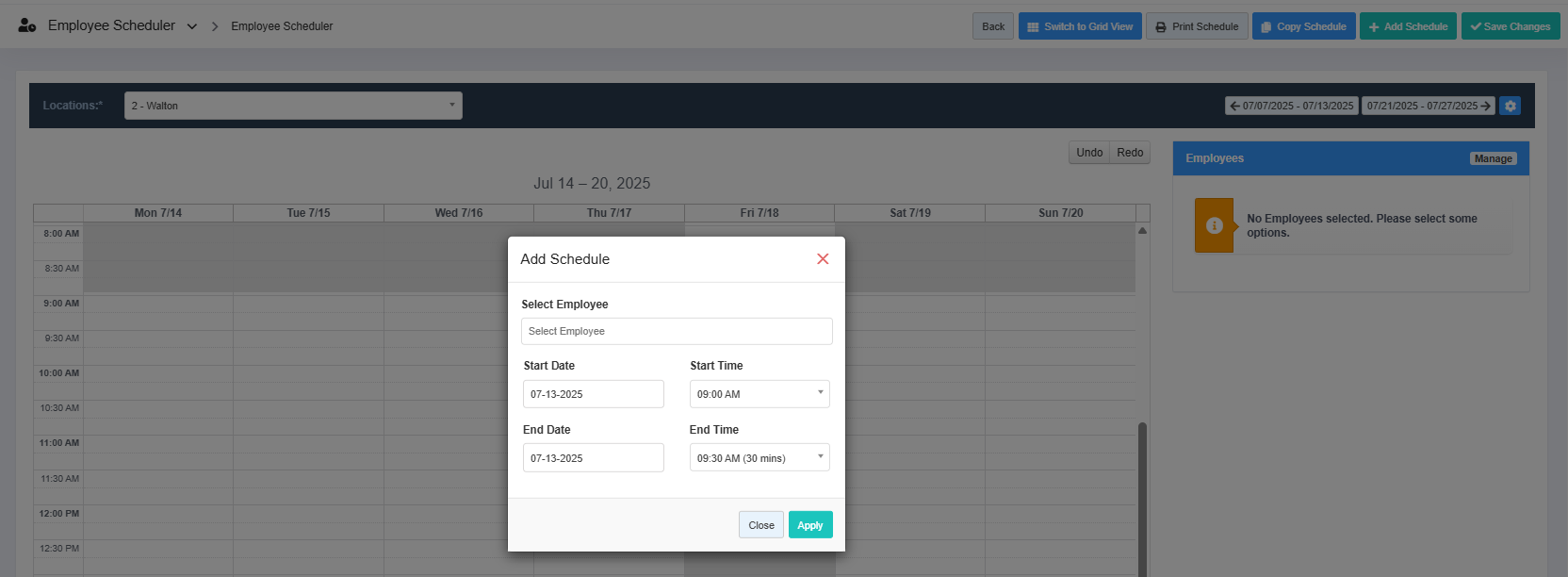Open the End Time dropdown

pos(759,458)
